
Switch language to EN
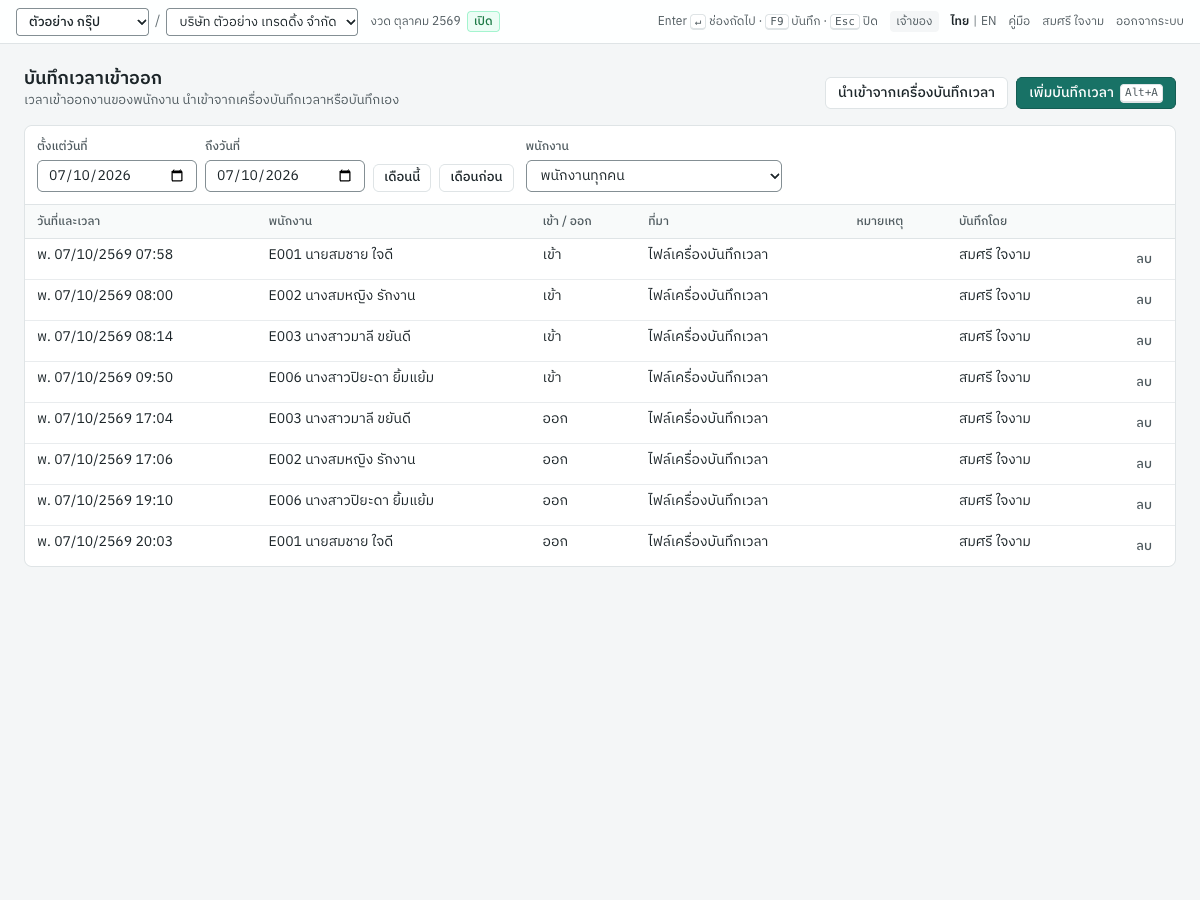point(988,21)
